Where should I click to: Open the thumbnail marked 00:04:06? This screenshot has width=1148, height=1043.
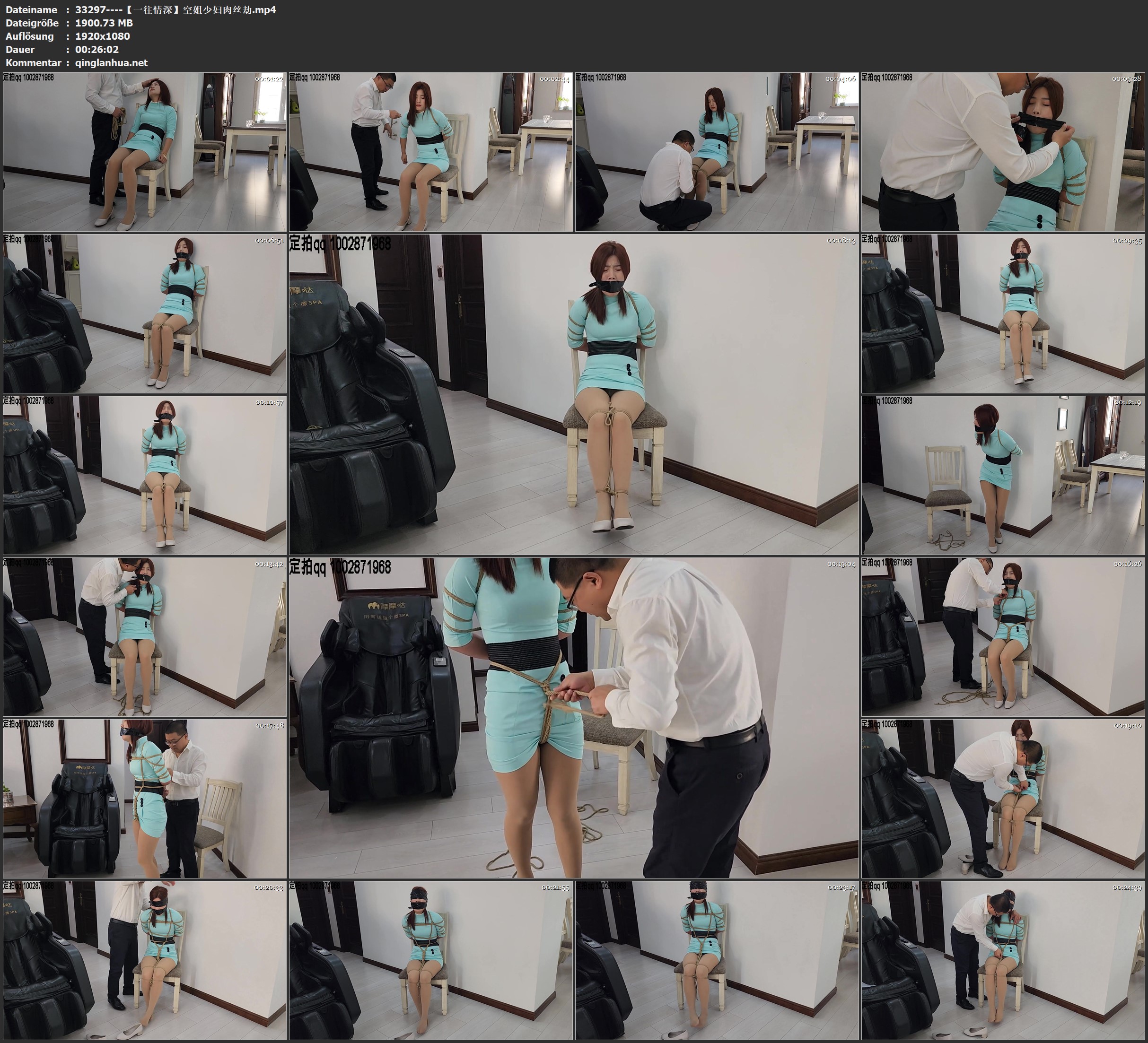[x=716, y=151]
